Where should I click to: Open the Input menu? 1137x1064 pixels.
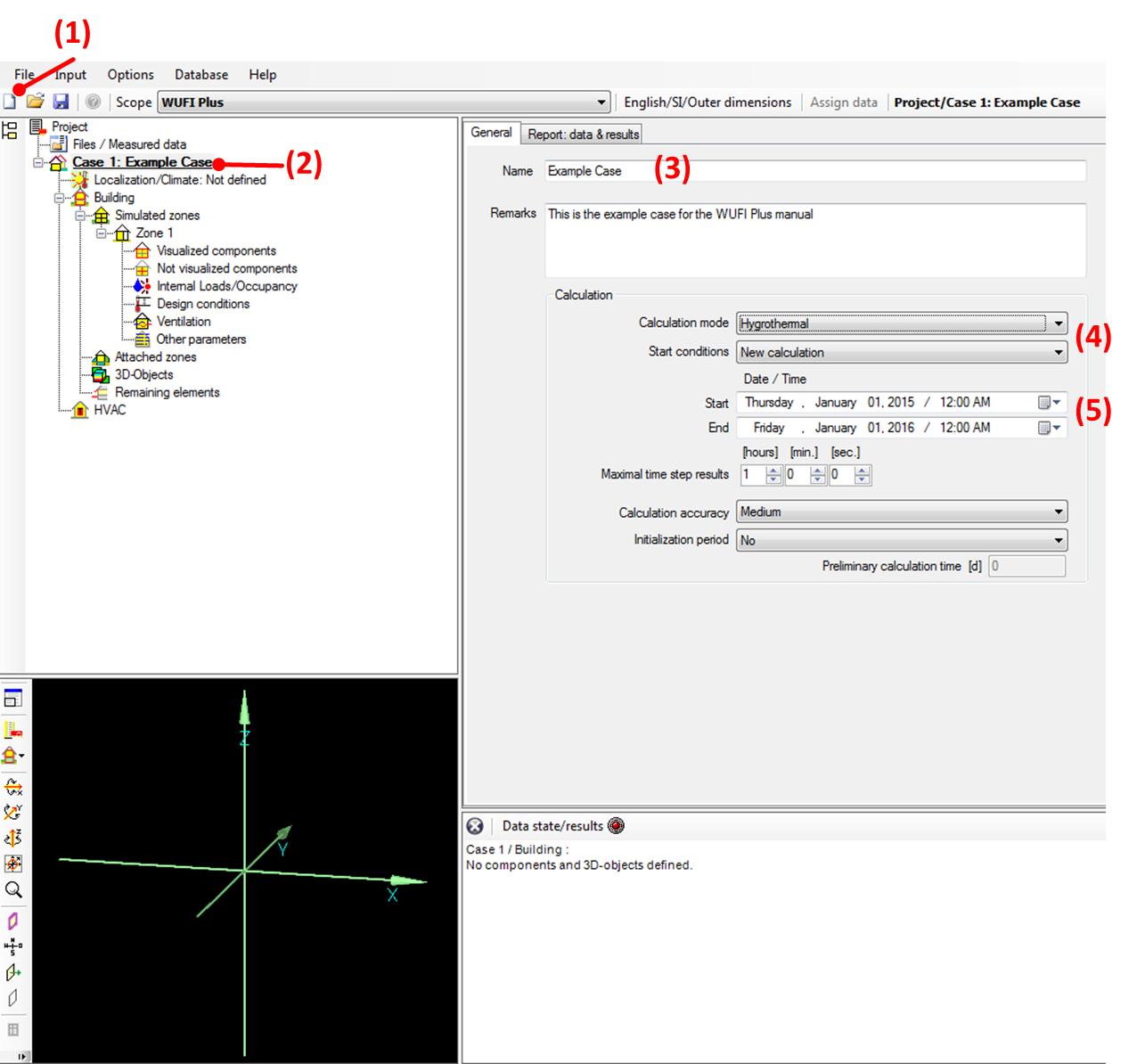click(x=70, y=75)
